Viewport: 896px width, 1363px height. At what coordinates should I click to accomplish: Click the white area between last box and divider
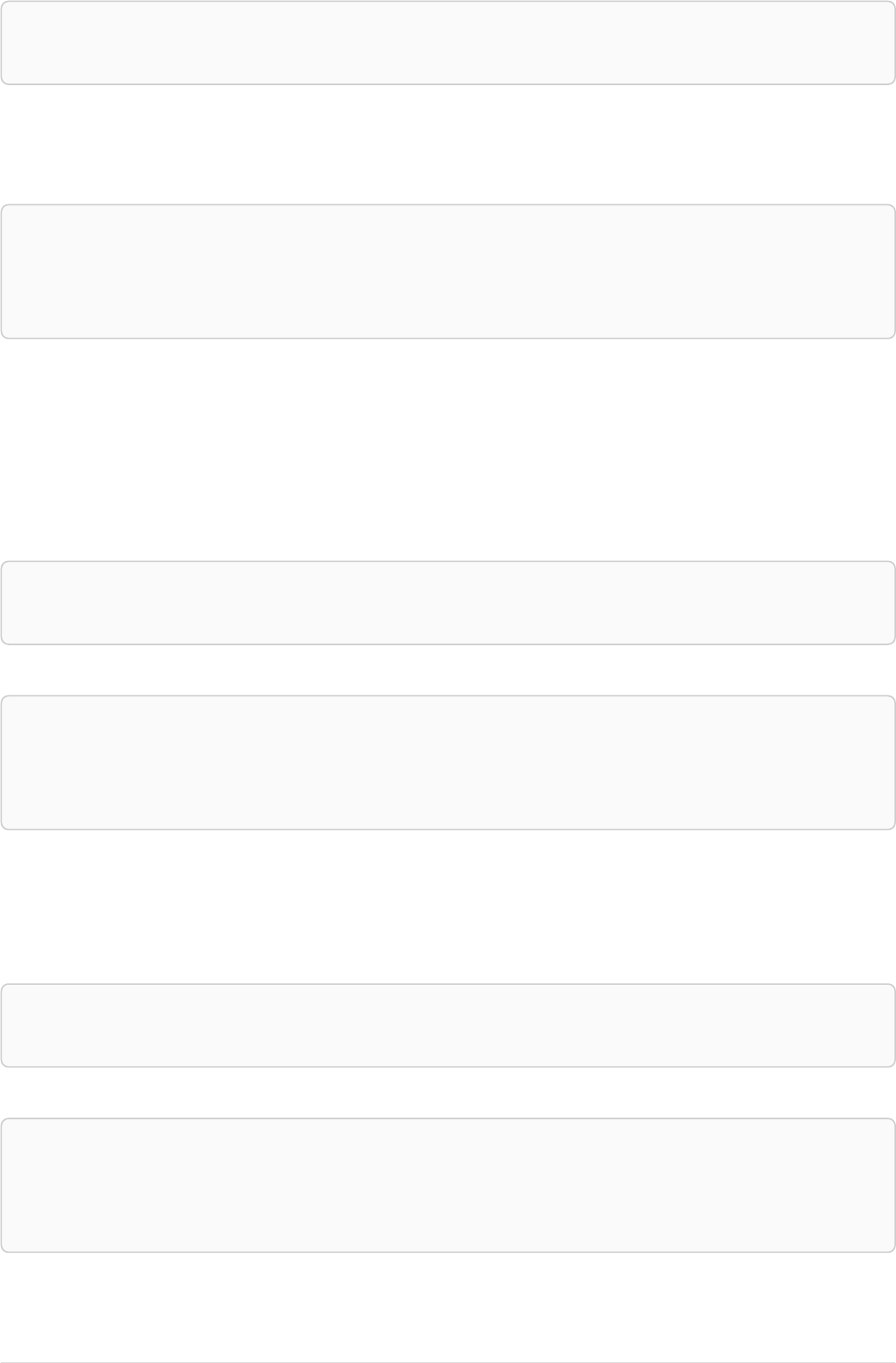[448, 1307]
